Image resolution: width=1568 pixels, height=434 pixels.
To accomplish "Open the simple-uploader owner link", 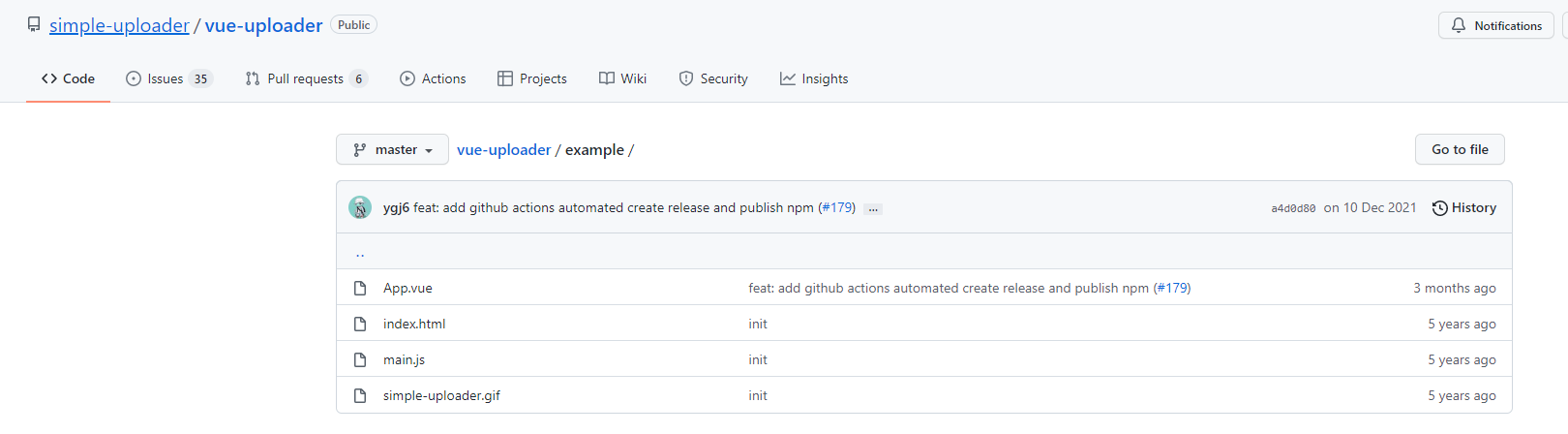I will point(119,25).
